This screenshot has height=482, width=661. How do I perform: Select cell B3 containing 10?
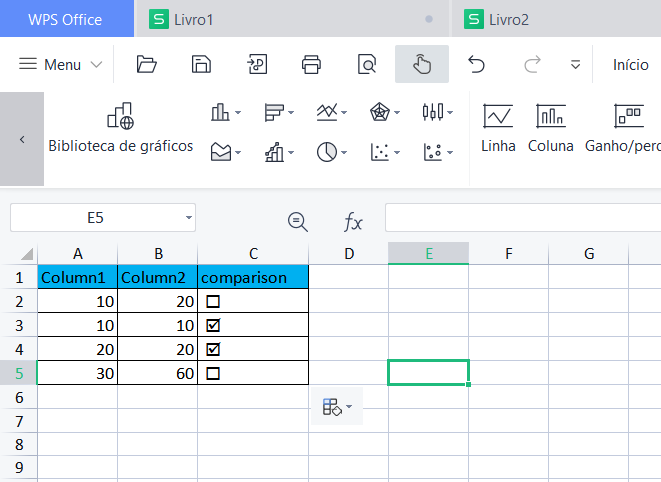(157, 325)
